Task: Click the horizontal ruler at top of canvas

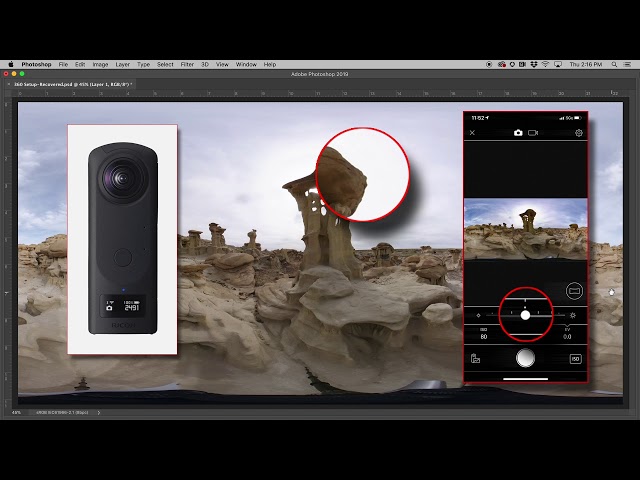Action: coord(318,93)
